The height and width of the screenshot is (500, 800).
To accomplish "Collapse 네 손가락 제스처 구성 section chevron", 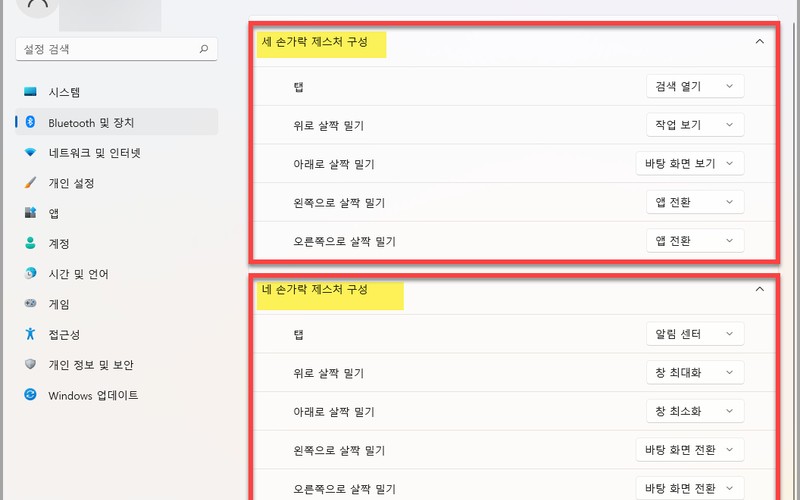I will click(760, 289).
